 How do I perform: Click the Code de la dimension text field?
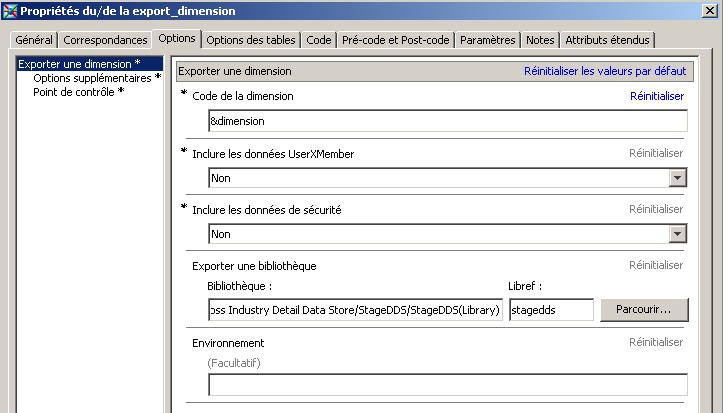(447, 121)
